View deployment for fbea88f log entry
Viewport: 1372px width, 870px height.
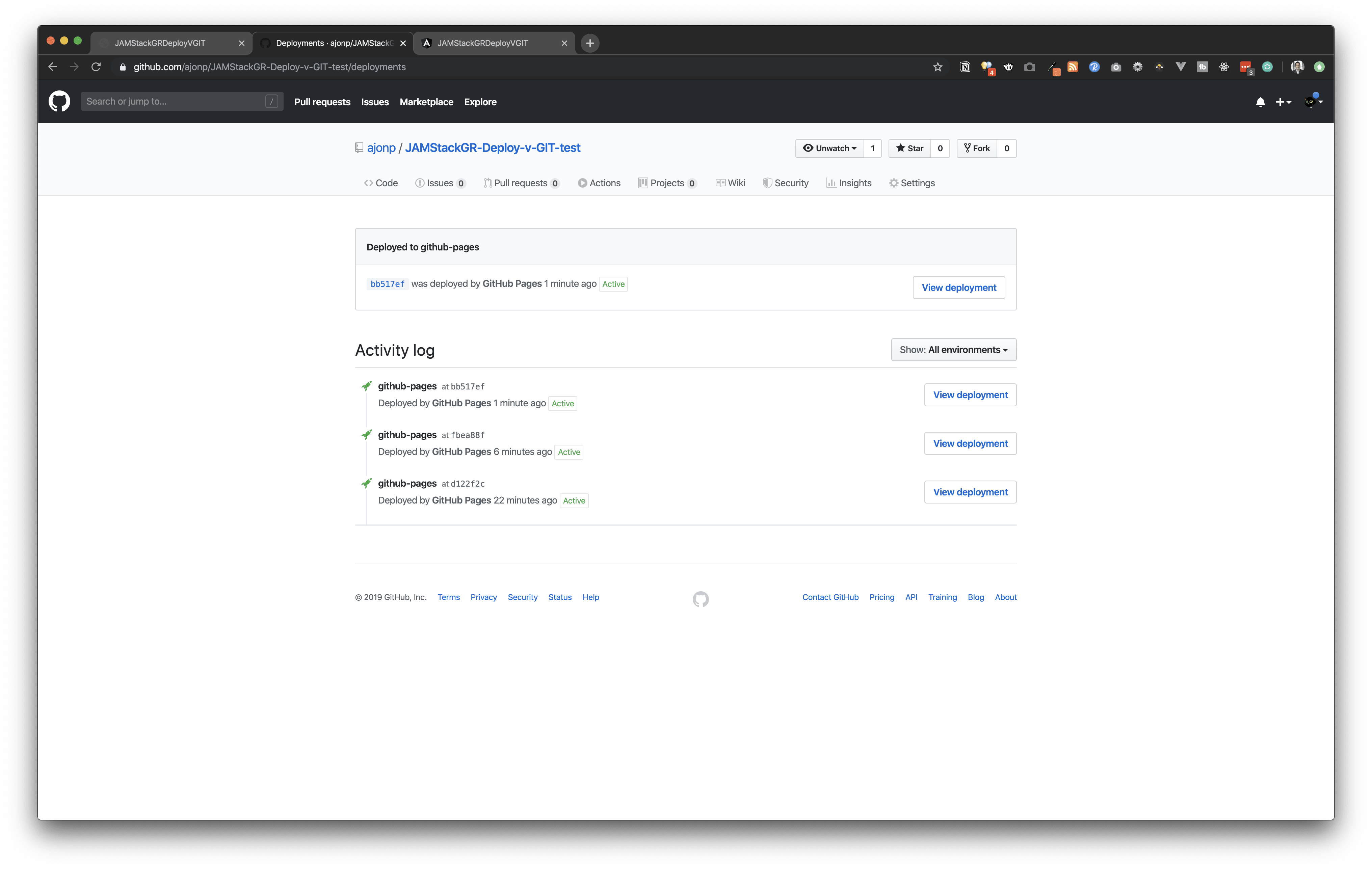970,443
